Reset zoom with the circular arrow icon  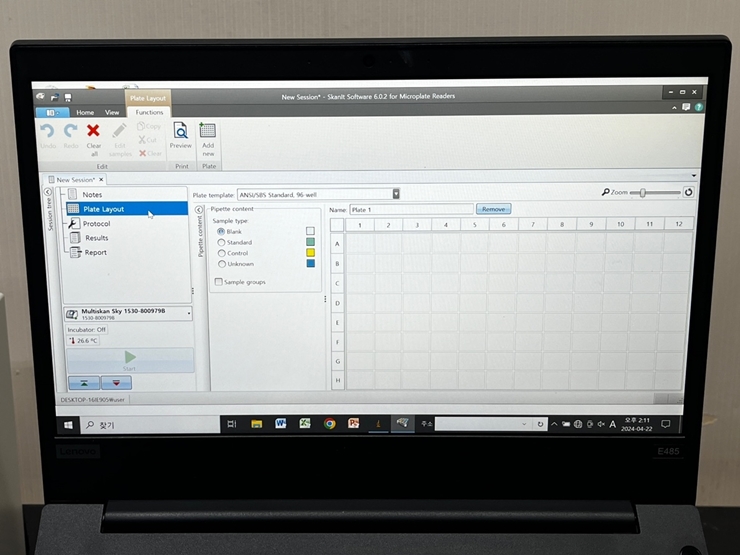(688, 192)
